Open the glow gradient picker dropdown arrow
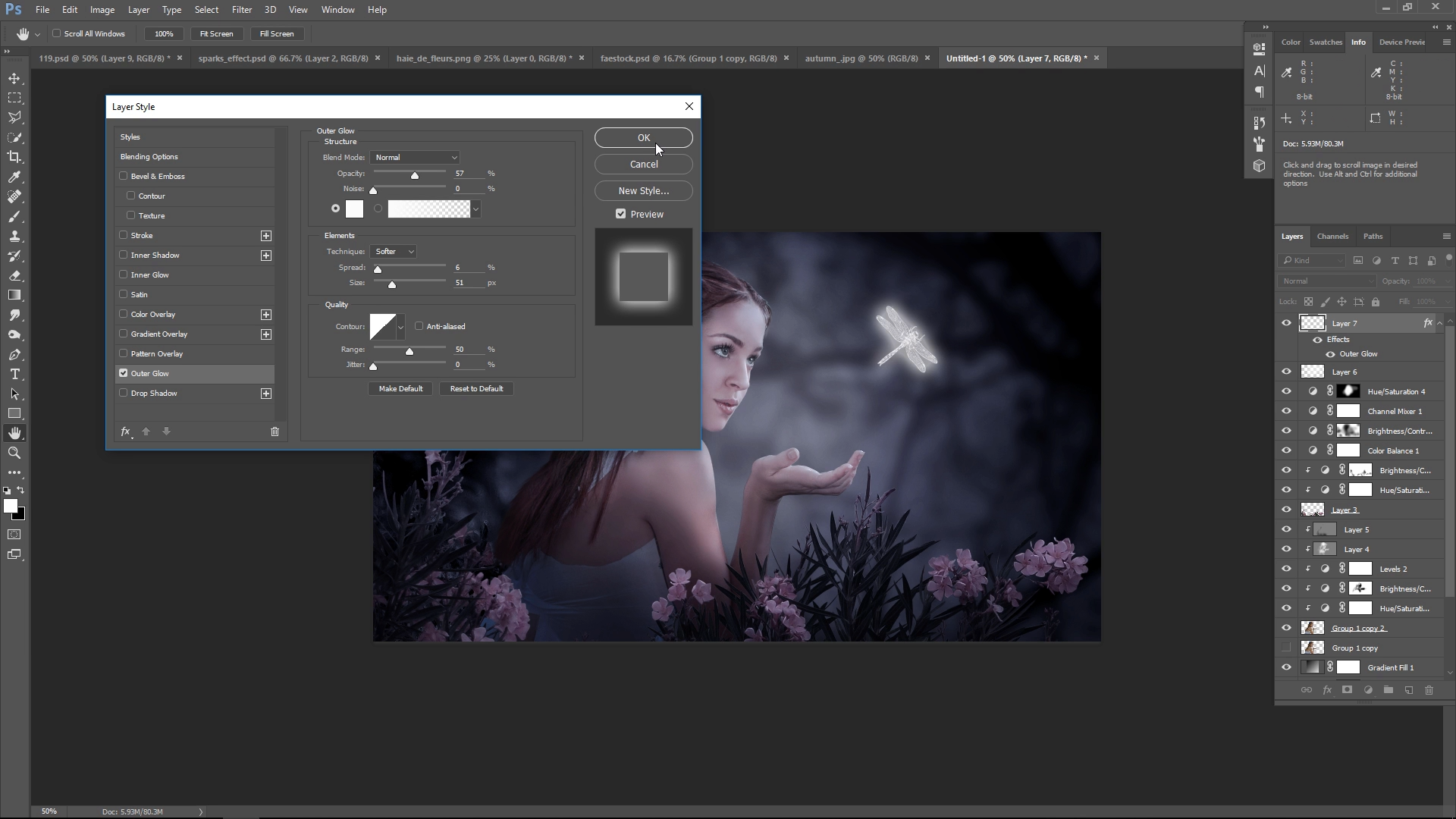This screenshot has width=1456, height=819. pyautogui.click(x=475, y=209)
